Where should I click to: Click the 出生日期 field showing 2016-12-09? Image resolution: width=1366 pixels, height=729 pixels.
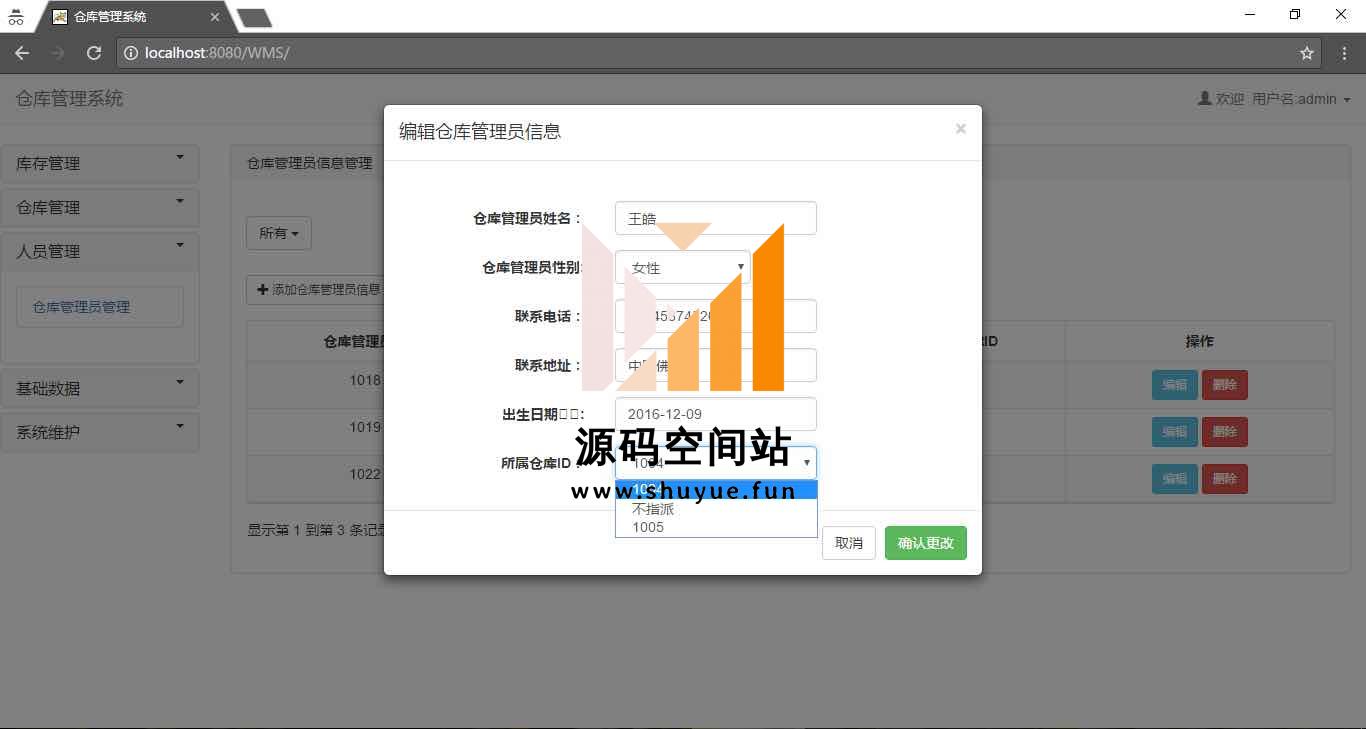click(715, 414)
